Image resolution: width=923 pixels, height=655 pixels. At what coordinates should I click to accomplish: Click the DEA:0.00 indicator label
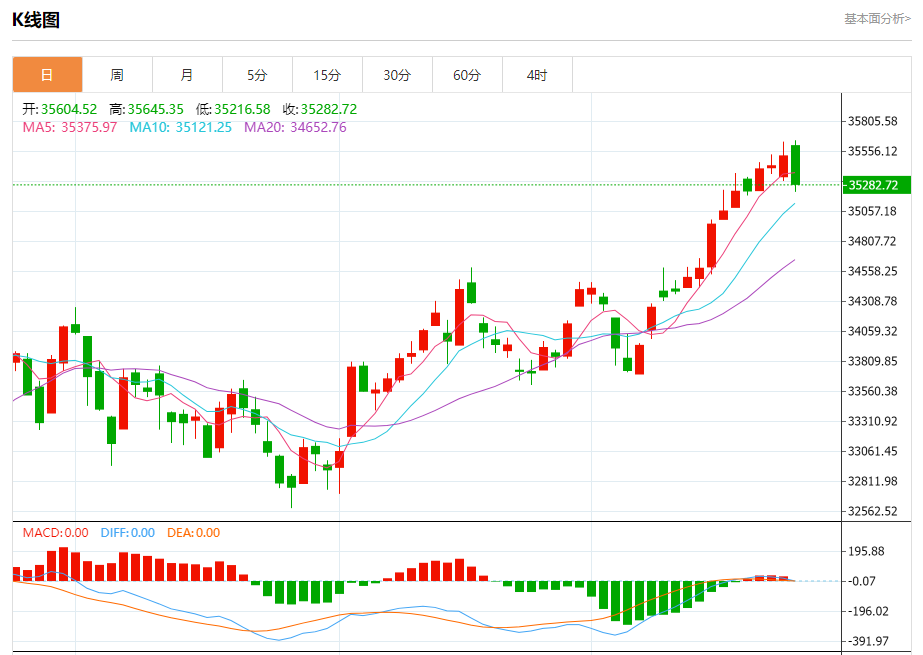pos(194,533)
